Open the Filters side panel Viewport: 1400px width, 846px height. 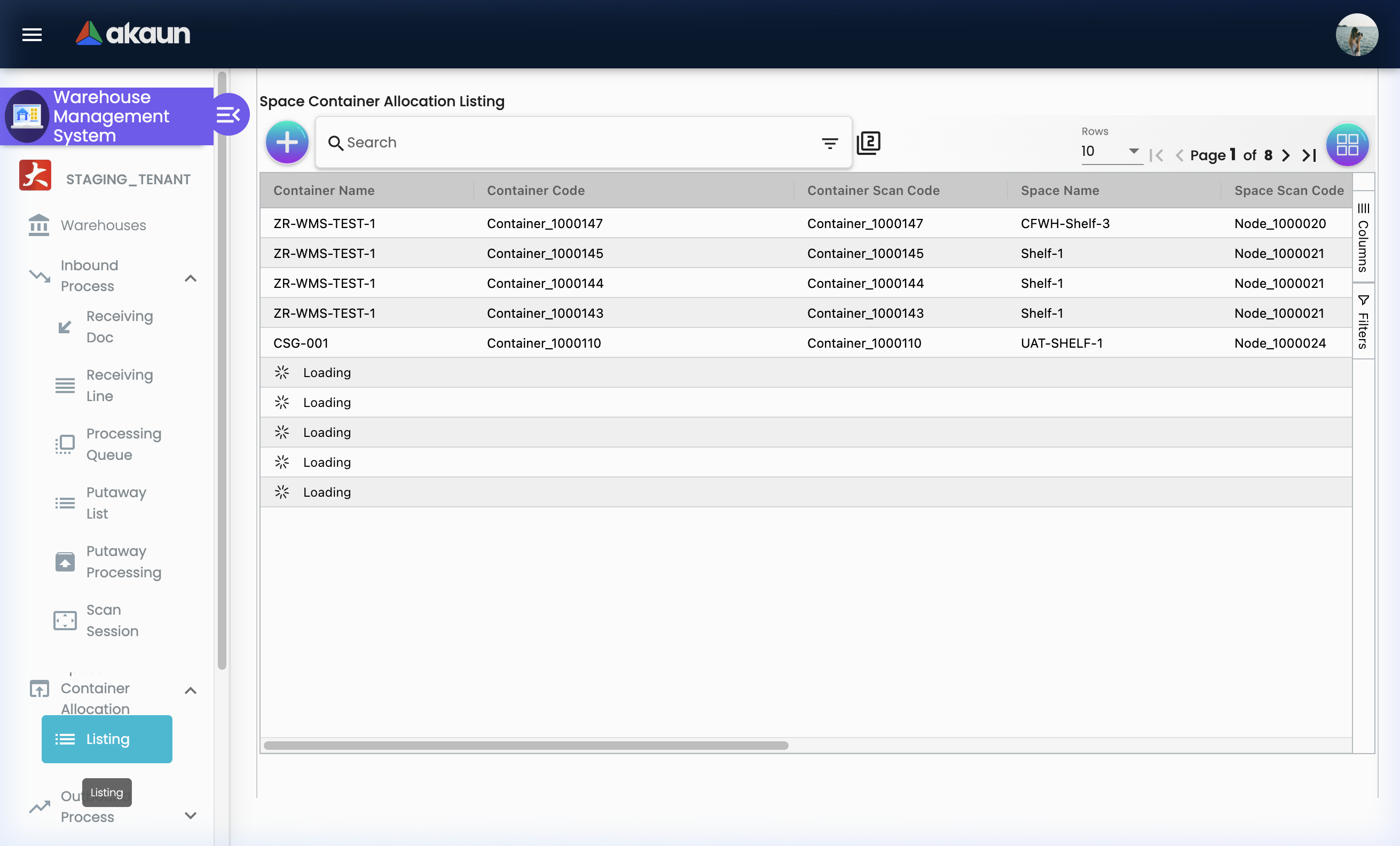pos(1363,322)
